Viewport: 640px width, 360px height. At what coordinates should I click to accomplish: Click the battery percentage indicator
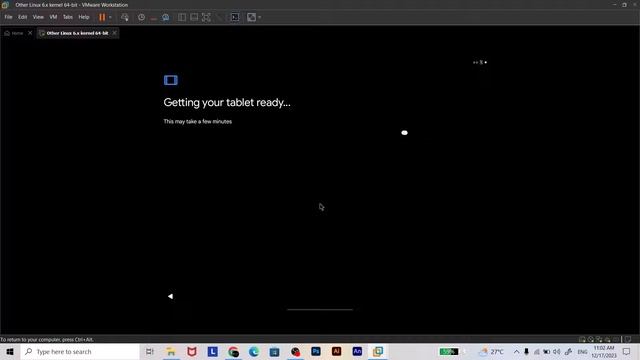pyautogui.click(x=449, y=351)
